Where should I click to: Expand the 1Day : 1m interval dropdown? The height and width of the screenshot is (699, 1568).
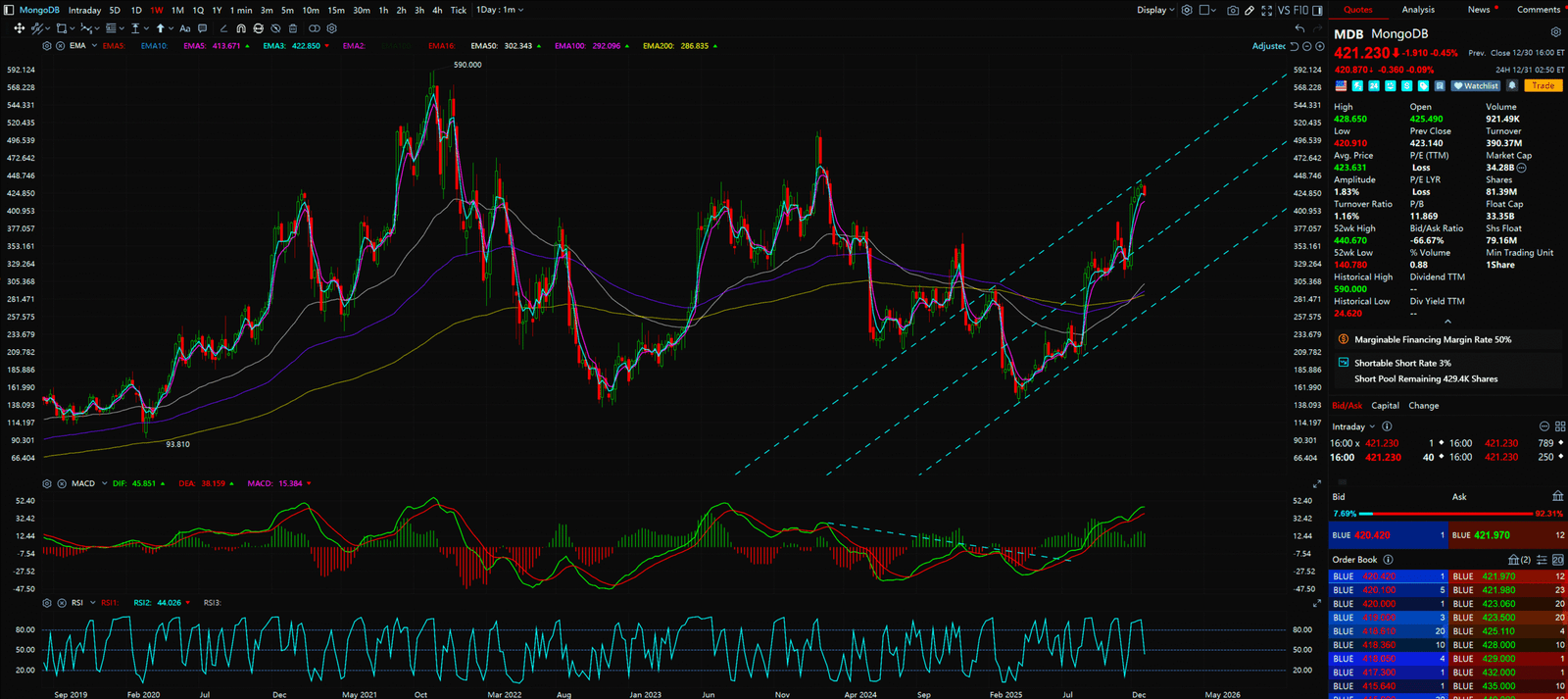(x=500, y=10)
